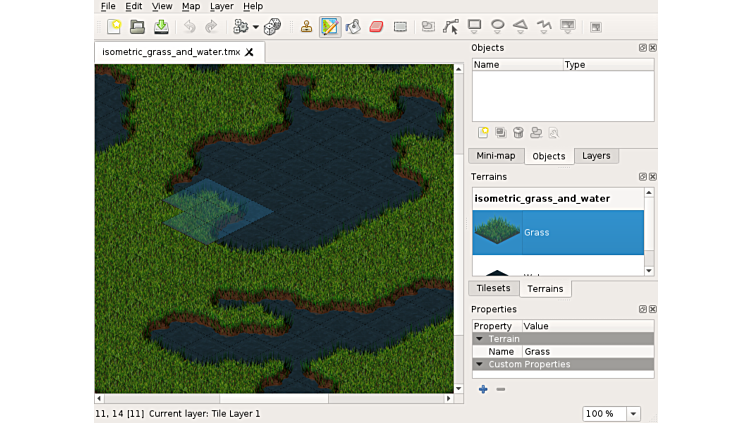Image resolution: width=752 pixels, height=423 pixels.
Task: Open the zoom level 100 % dropdown
Action: click(633, 414)
